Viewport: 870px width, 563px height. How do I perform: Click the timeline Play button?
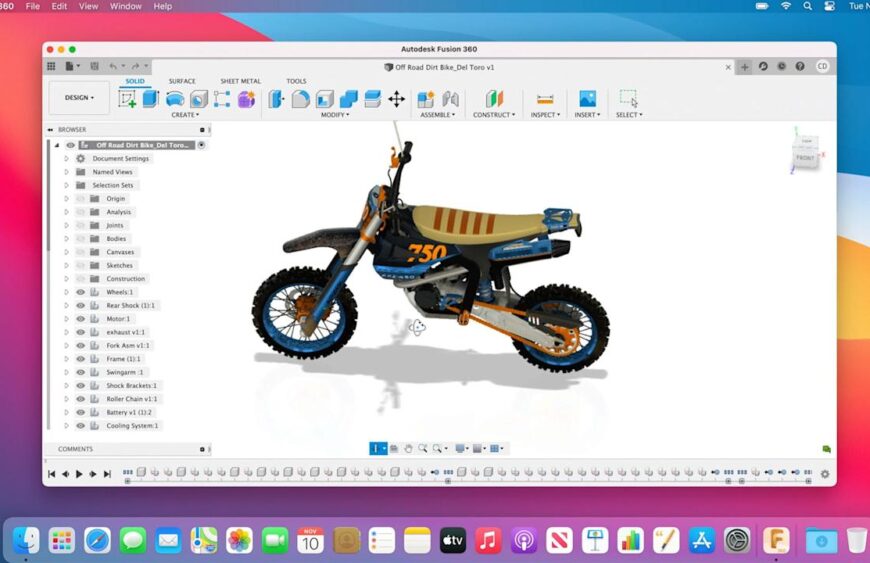(79, 474)
